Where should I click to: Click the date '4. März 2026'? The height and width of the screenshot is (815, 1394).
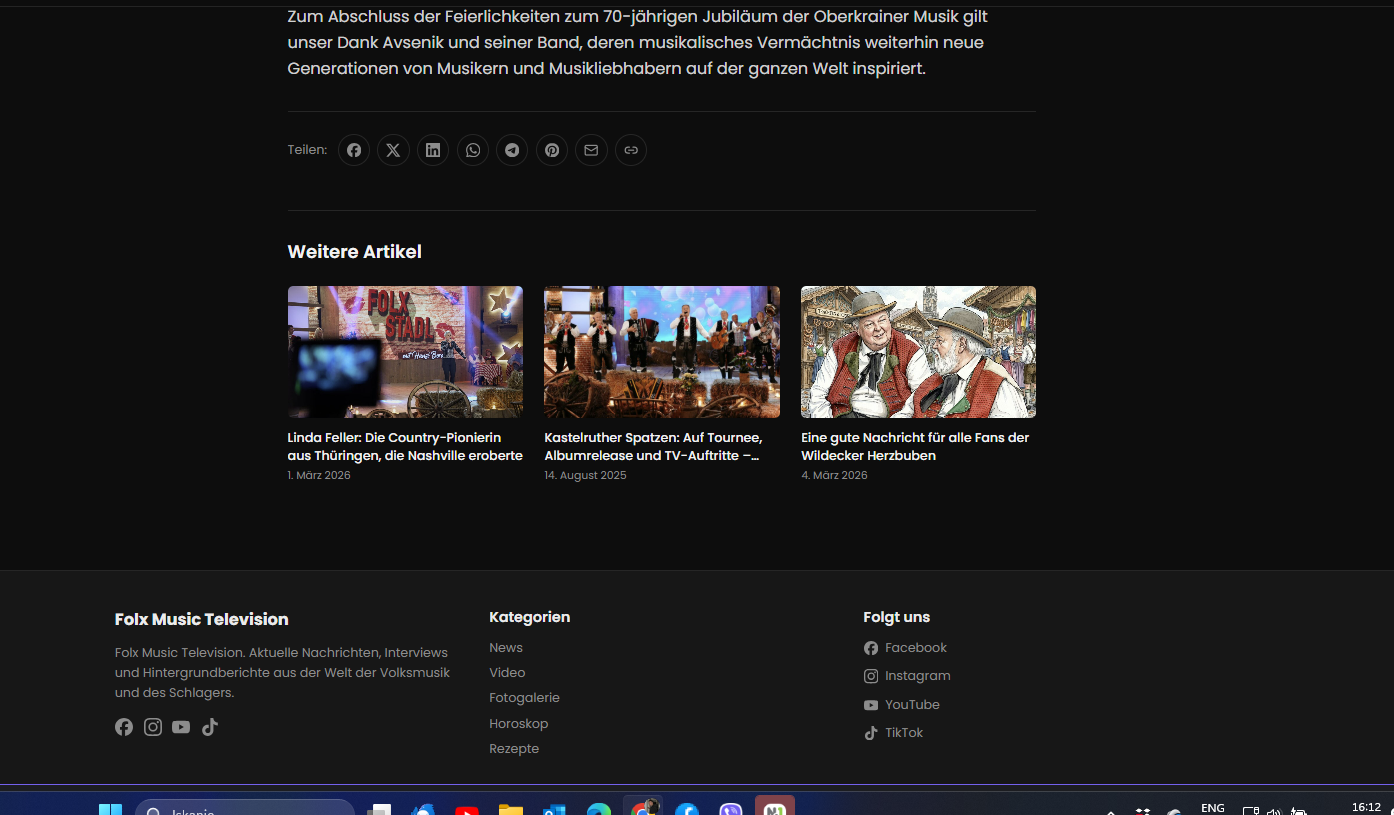click(834, 475)
